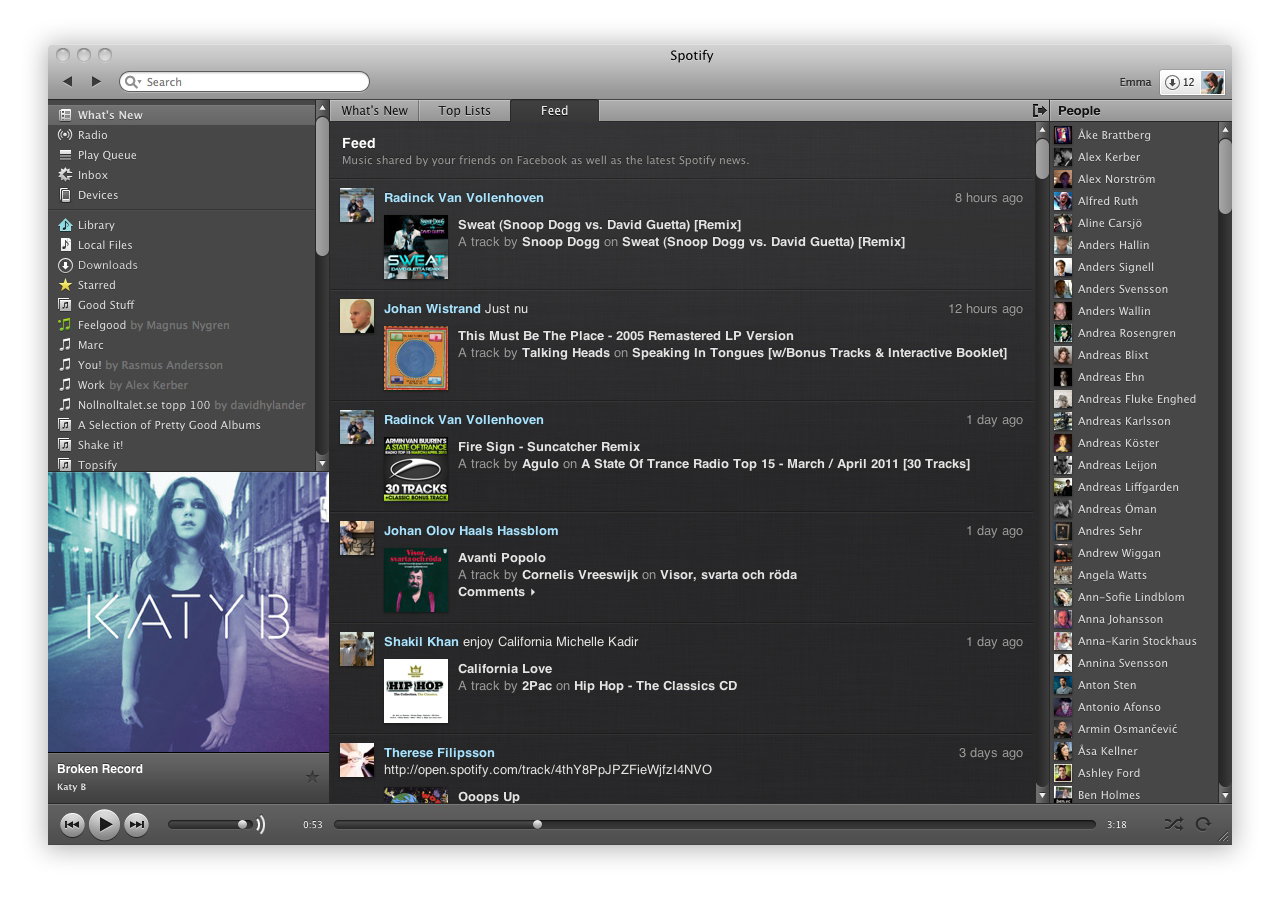The image size is (1280, 904).
Task: Toggle repeat playback
Action: click(x=1203, y=824)
